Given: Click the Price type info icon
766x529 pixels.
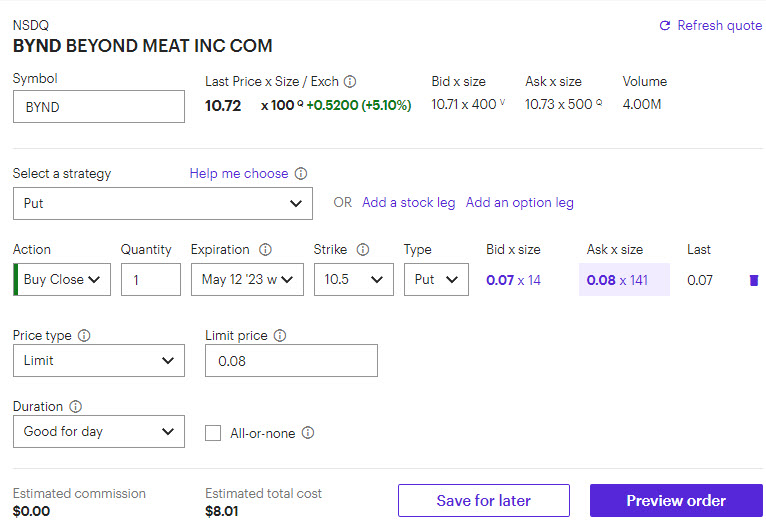Looking at the screenshot, I should 84,336.
